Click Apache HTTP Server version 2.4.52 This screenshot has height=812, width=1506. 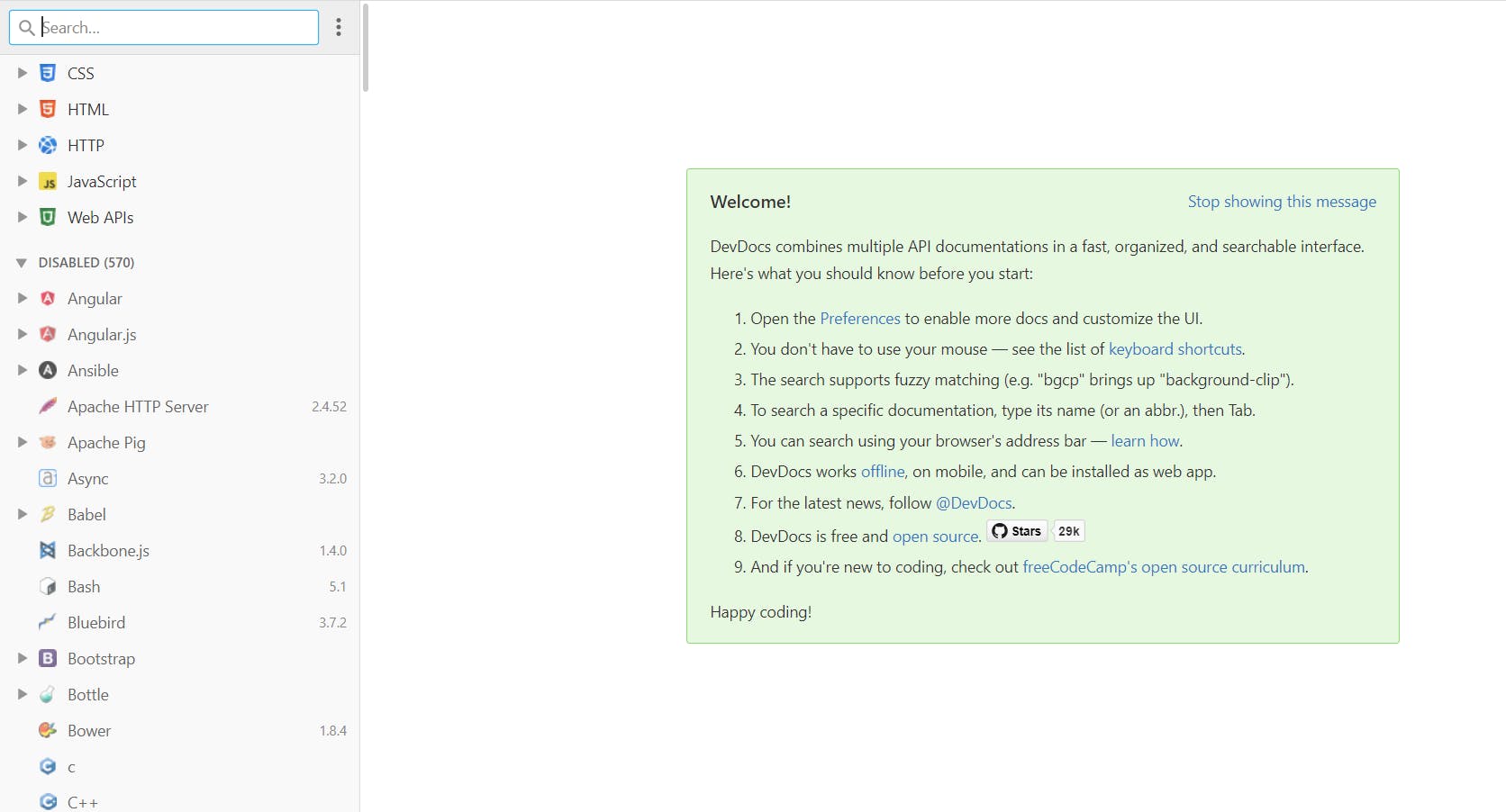(x=329, y=407)
